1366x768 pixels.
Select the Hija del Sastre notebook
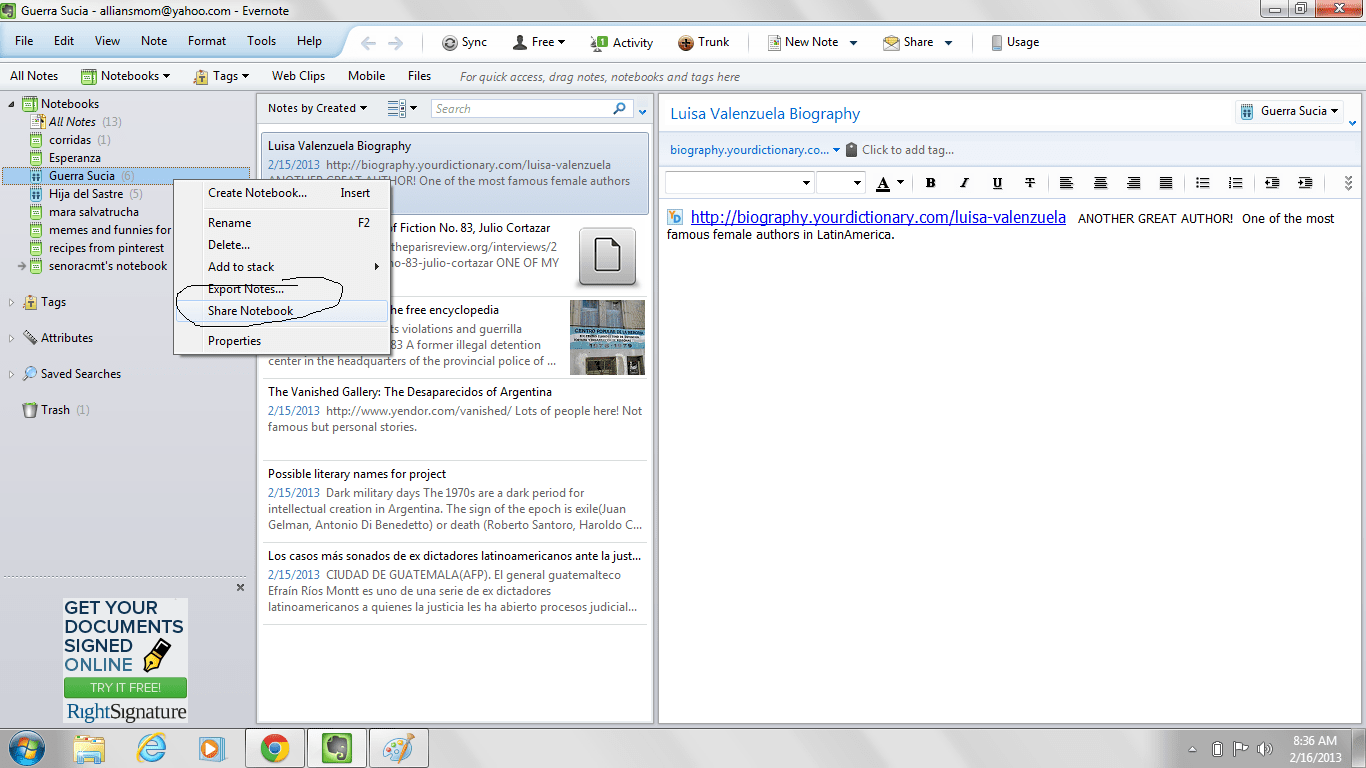tap(86, 194)
